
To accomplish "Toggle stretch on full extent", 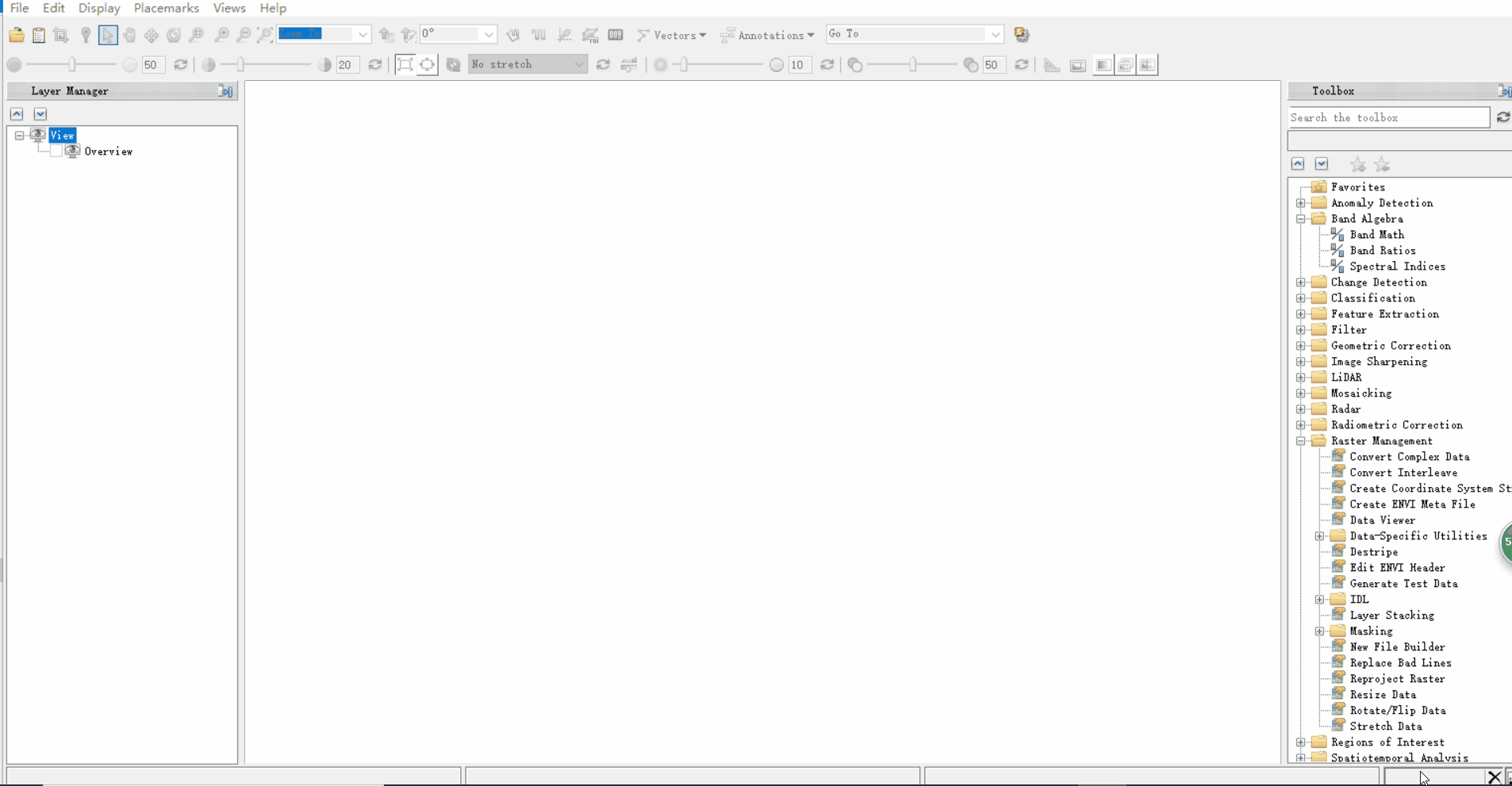I will tap(405, 65).
